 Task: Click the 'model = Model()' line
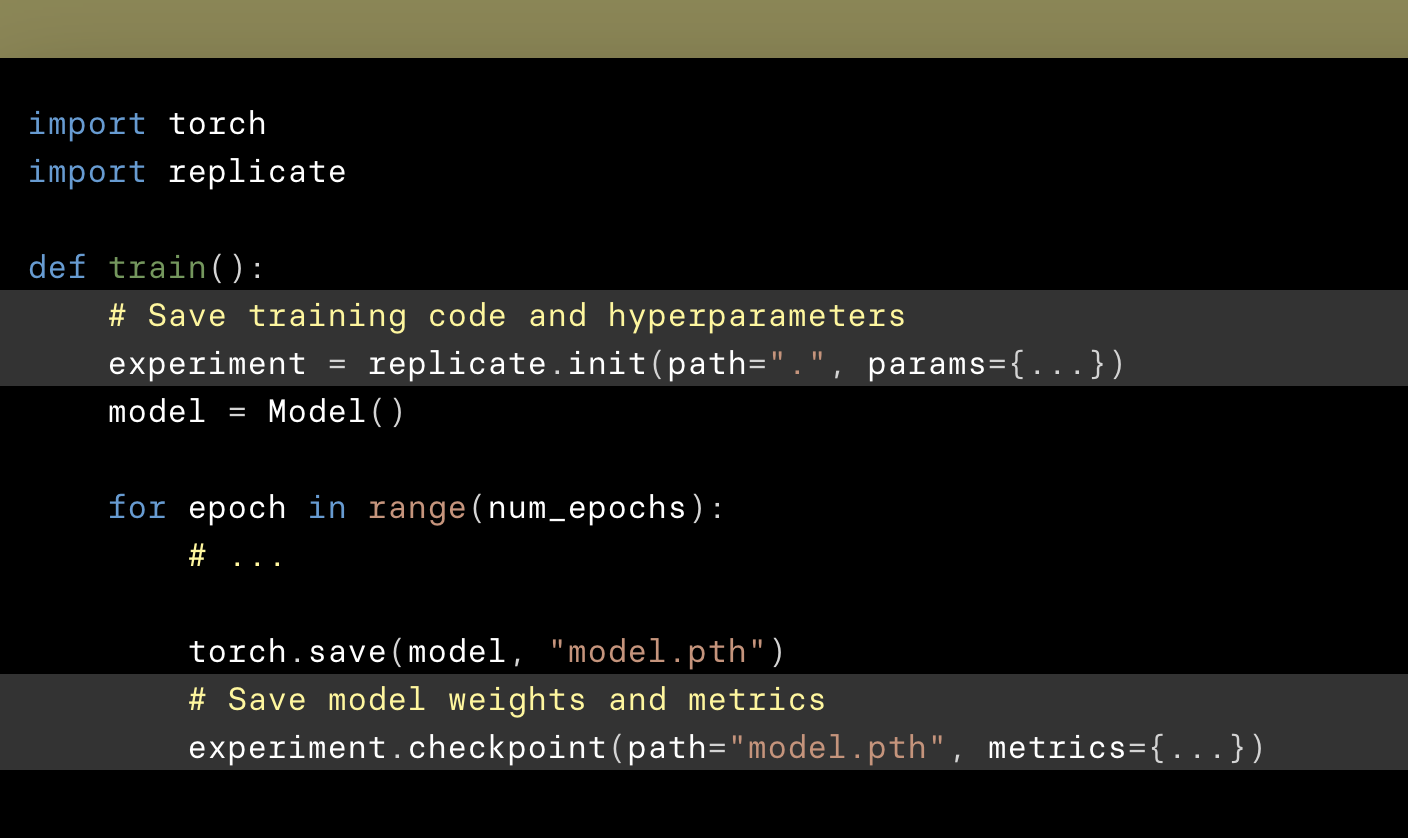click(257, 411)
